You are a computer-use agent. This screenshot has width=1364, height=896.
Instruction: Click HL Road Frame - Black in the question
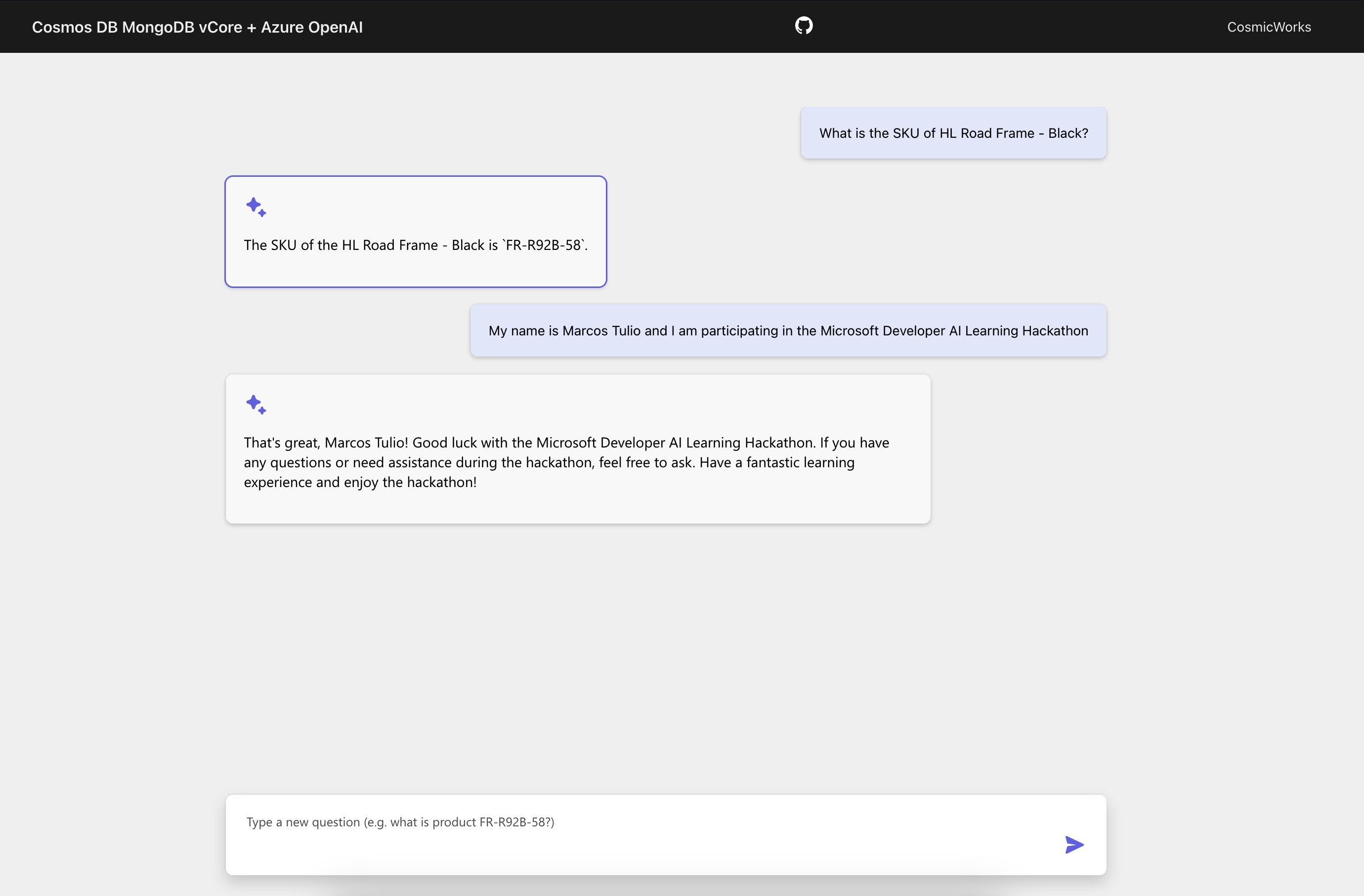1013,132
